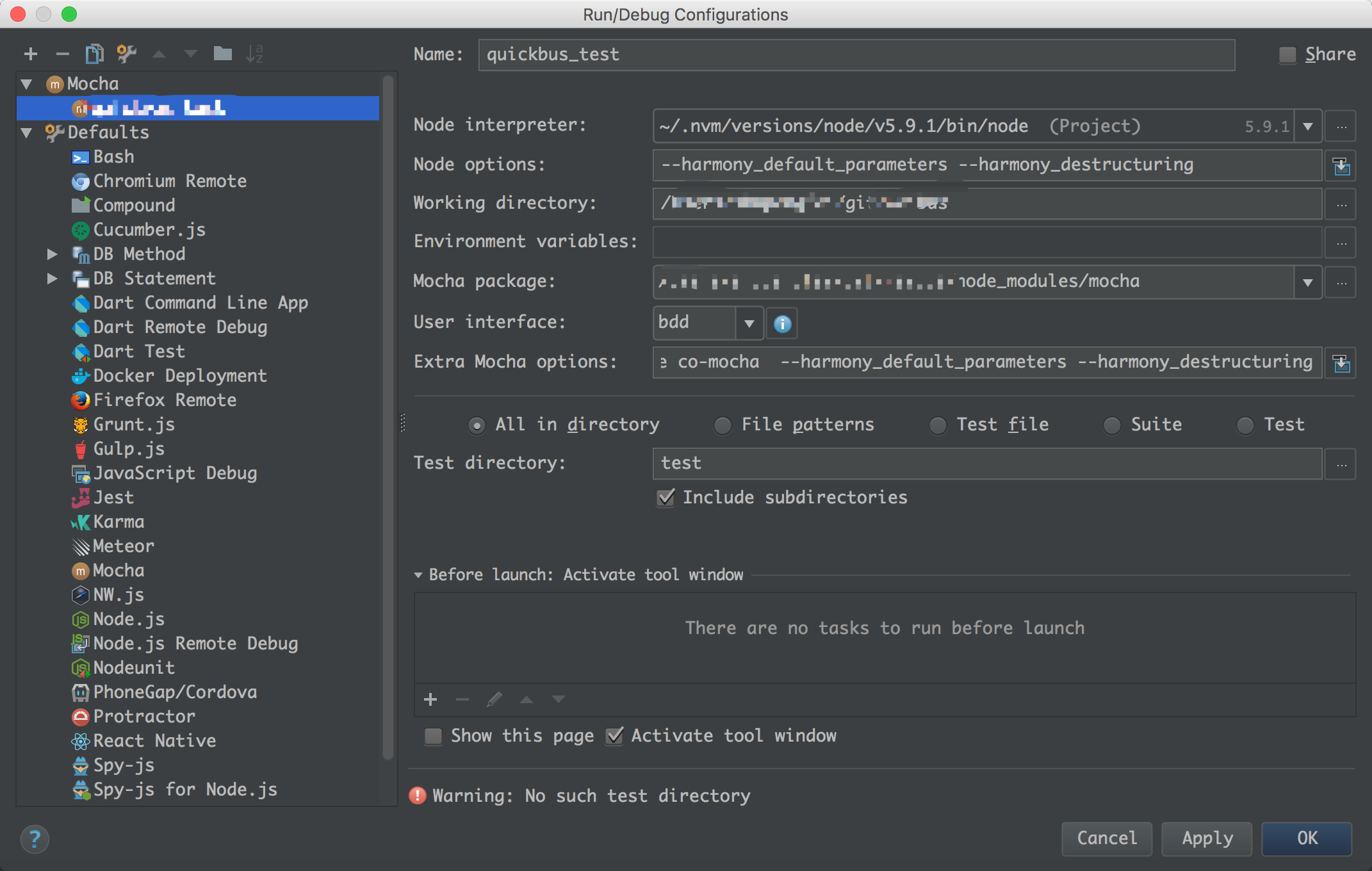
Task: Click the Test directory input field
Action: coord(986,464)
